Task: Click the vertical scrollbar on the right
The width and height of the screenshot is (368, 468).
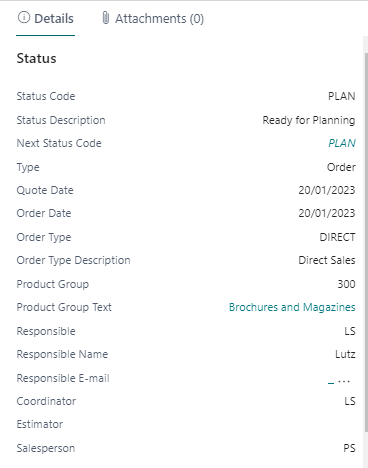Action: (365, 242)
